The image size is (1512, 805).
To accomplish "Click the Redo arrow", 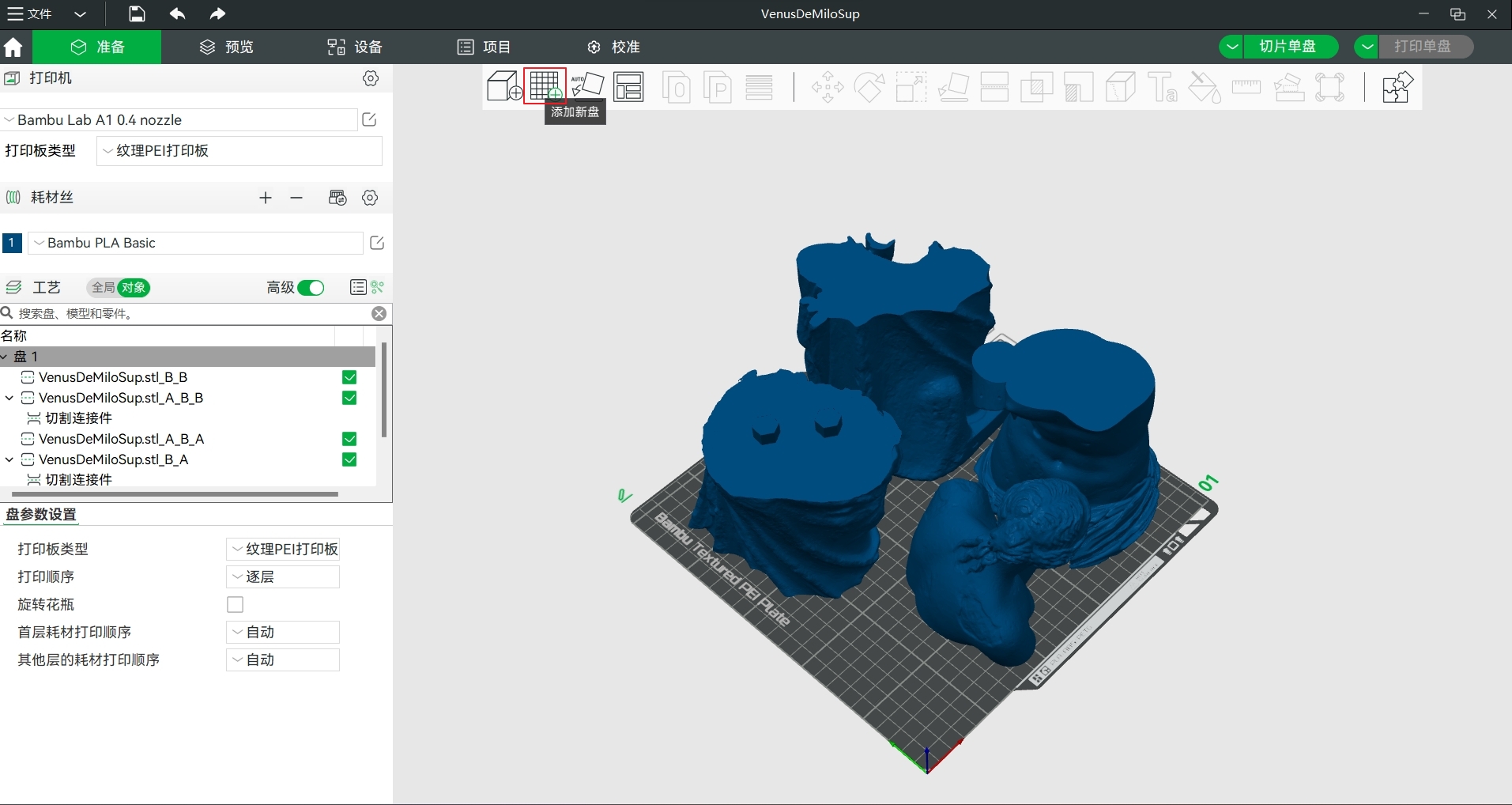I will (218, 13).
